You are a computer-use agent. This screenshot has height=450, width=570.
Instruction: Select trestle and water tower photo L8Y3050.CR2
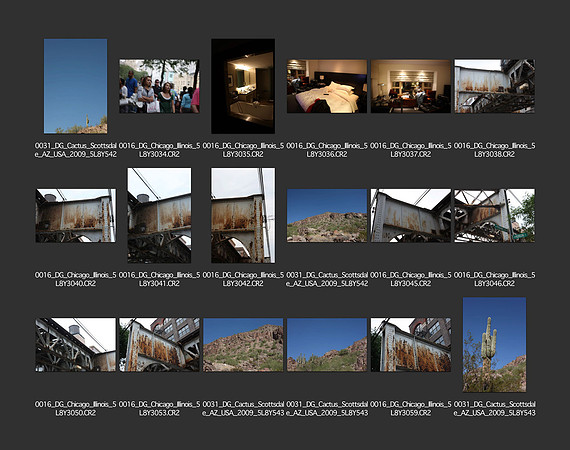pyautogui.click(x=76, y=345)
